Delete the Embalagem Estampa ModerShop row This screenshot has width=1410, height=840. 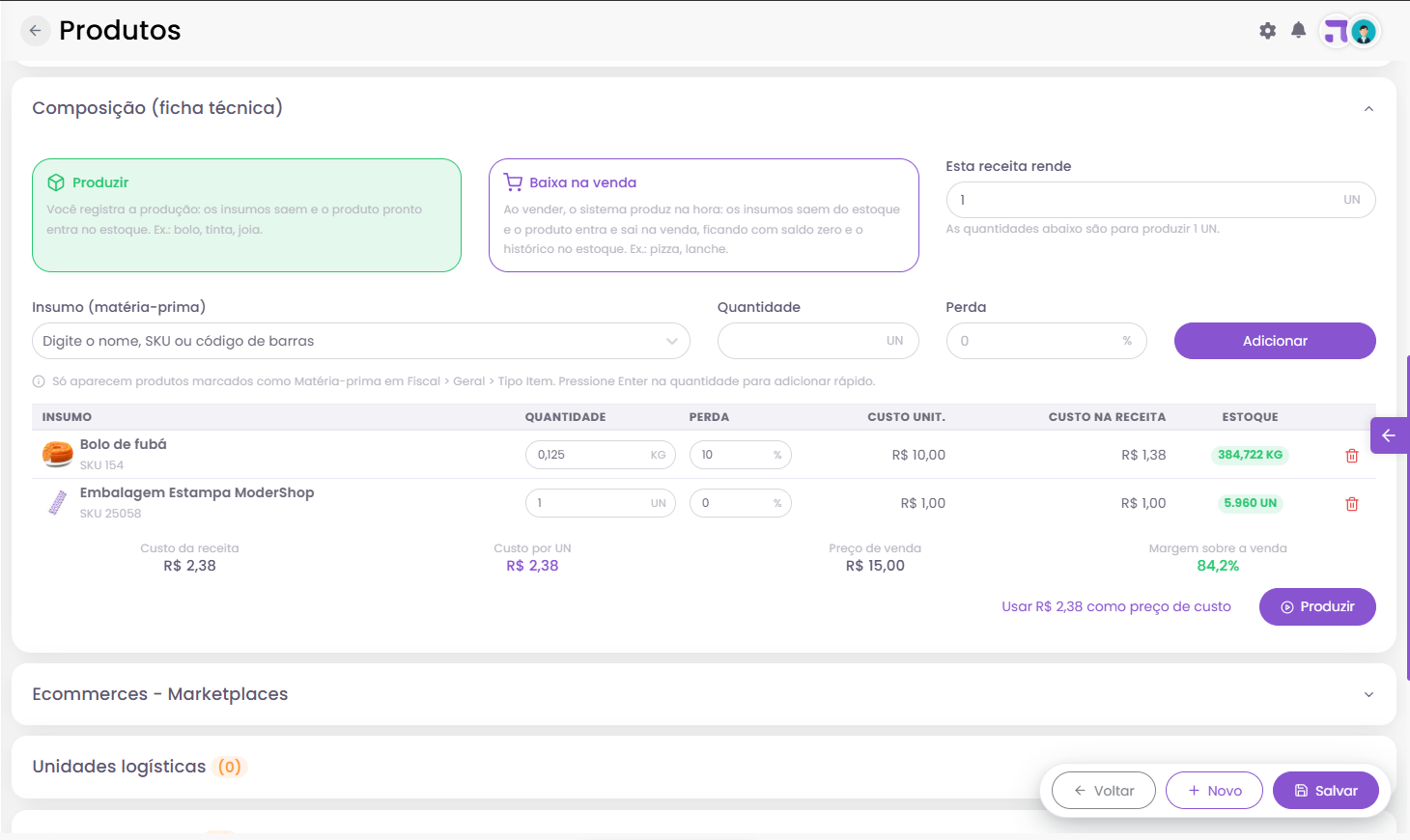tap(1352, 504)
